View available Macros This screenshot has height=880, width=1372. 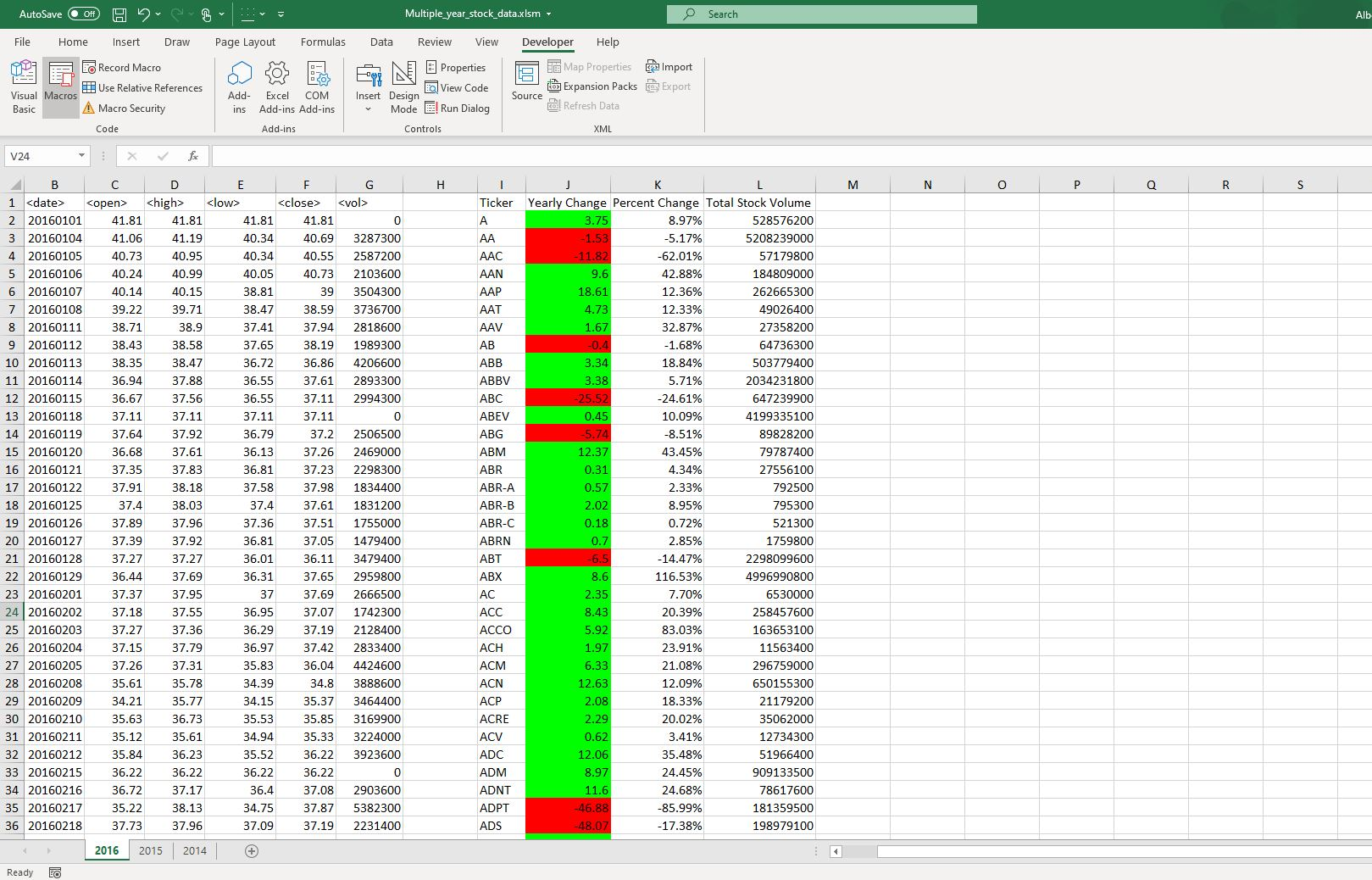(60, 87)
